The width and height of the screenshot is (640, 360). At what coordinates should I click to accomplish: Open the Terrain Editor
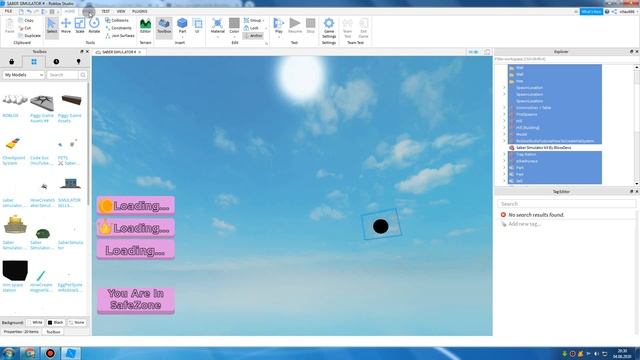click(x=145, y=26)
